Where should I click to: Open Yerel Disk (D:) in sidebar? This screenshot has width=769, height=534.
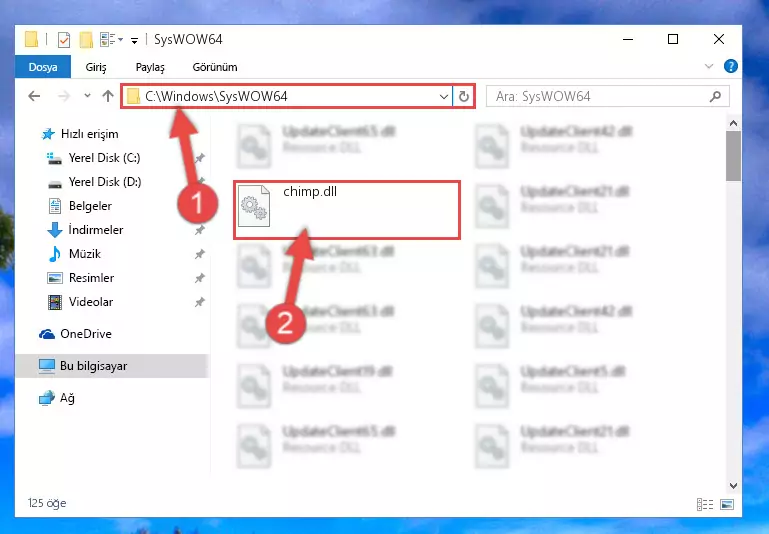click(x=104, y=182)
